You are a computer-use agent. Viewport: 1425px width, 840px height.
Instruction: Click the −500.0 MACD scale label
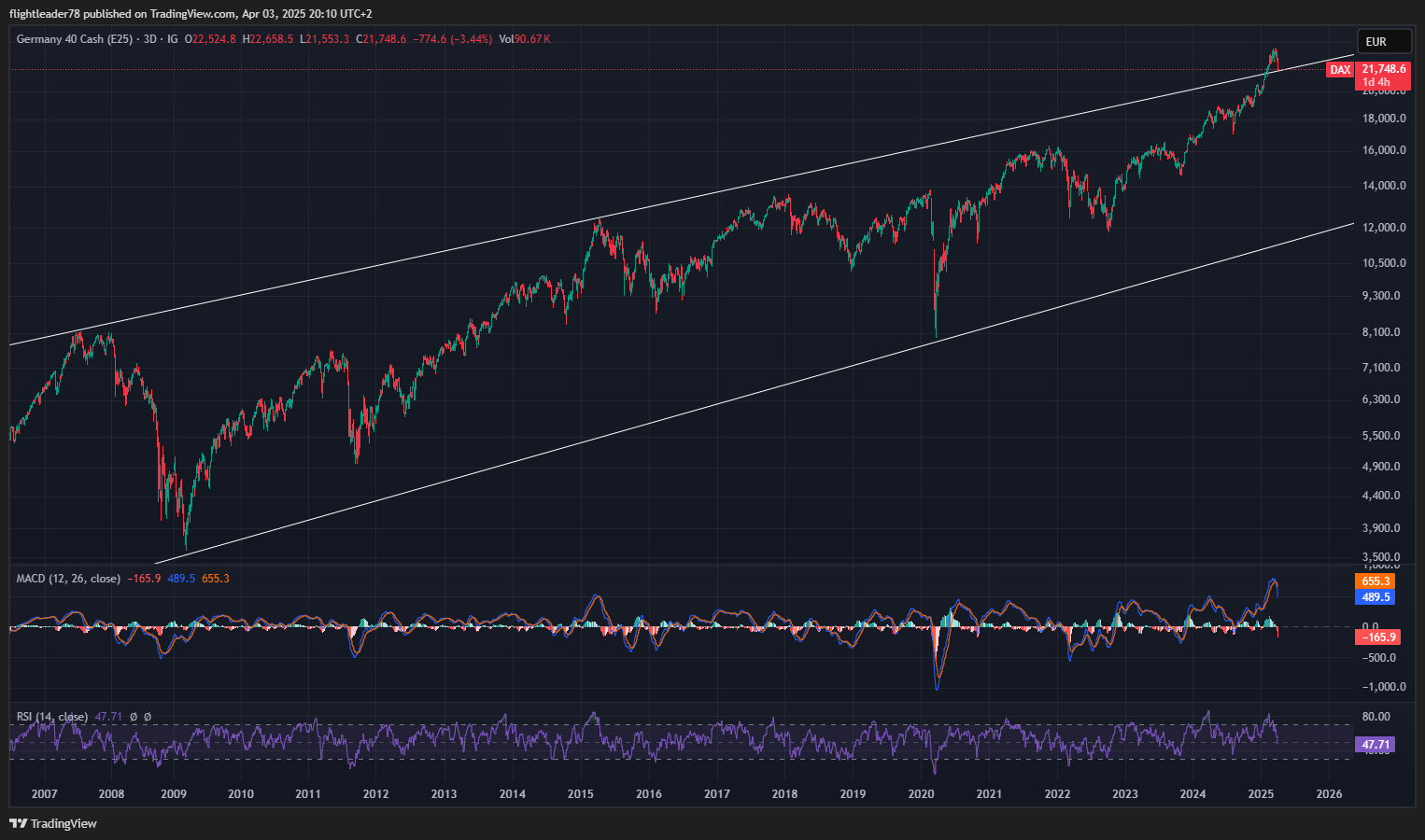pyautogui.click(x=1379, y=657)
